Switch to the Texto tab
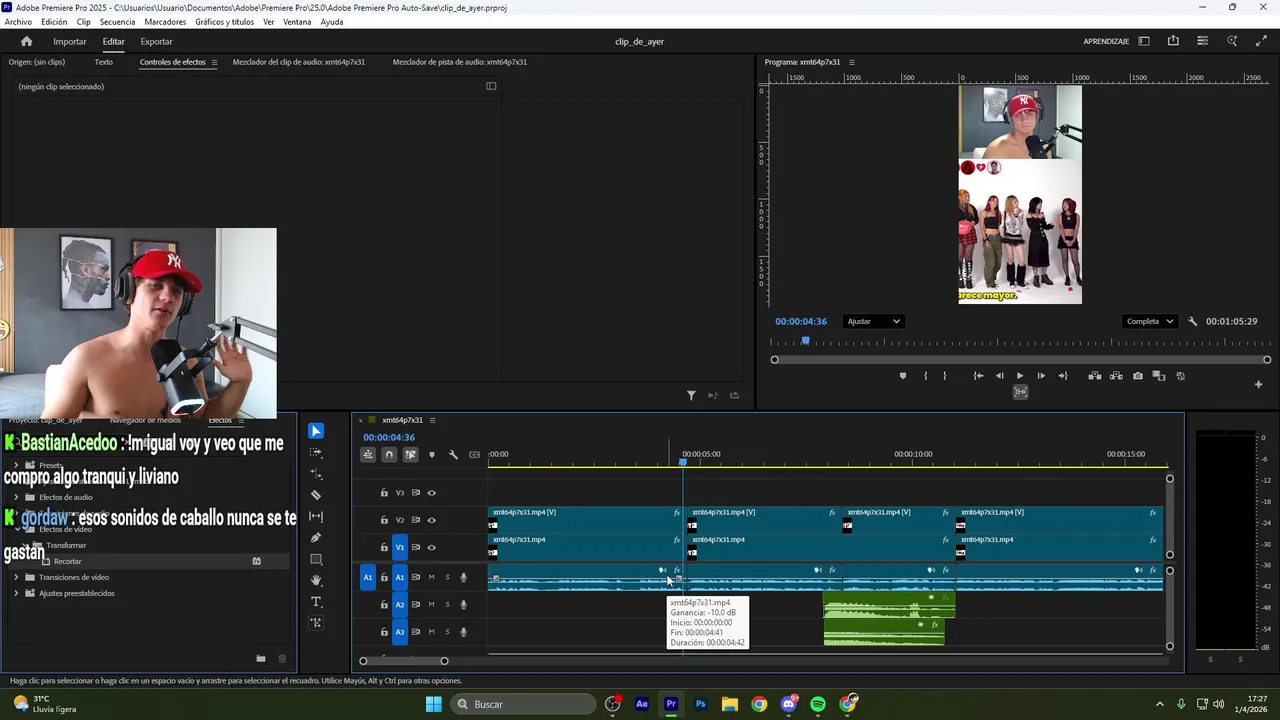This screenshot has width=1280, height=720. point(103,62)
